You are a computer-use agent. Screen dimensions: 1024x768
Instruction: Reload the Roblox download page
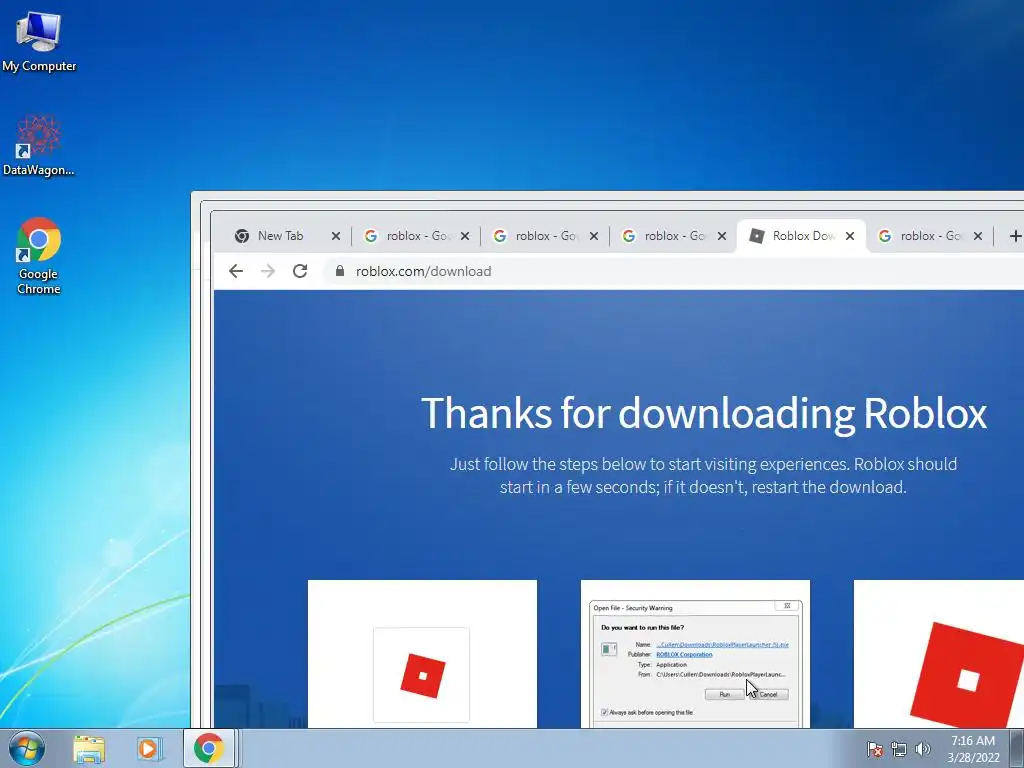(x=300, y=271)
